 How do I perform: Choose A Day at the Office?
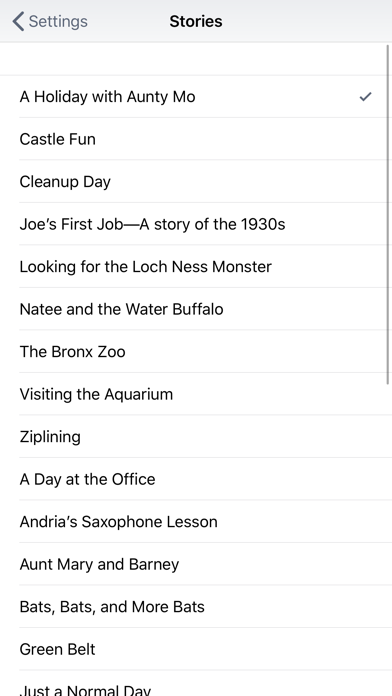(196, 479)
